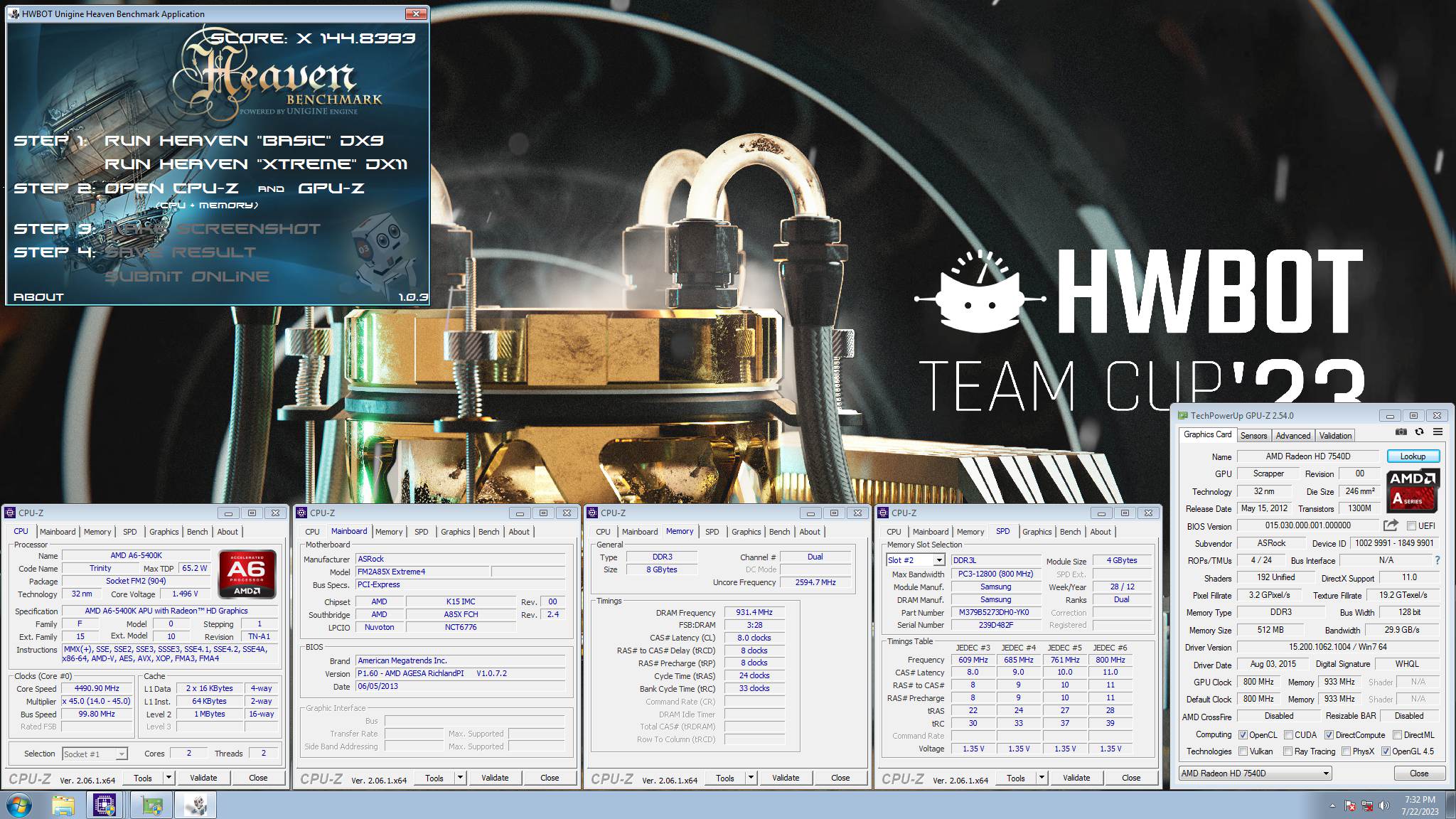
Task: Toggle the Vulkan checkbox
Action: point(1243,751)
